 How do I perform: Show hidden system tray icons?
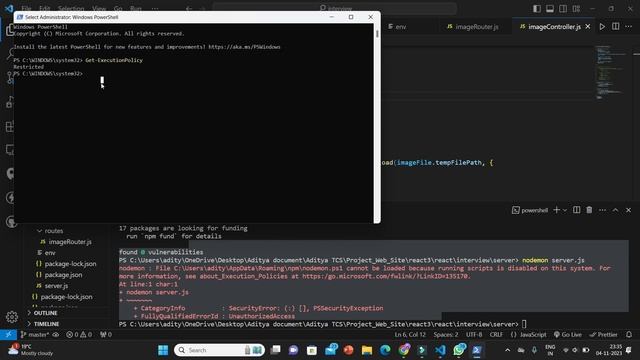[507, 350]
